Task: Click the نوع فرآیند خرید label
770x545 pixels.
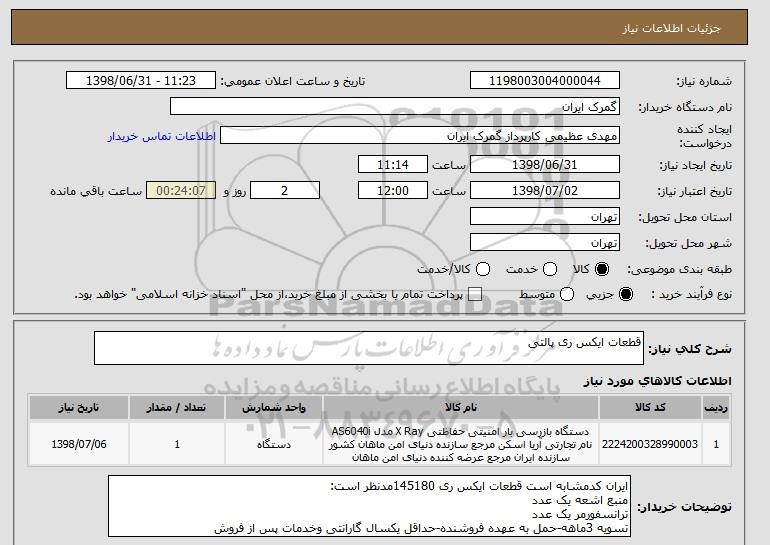Action: [691, 295]
